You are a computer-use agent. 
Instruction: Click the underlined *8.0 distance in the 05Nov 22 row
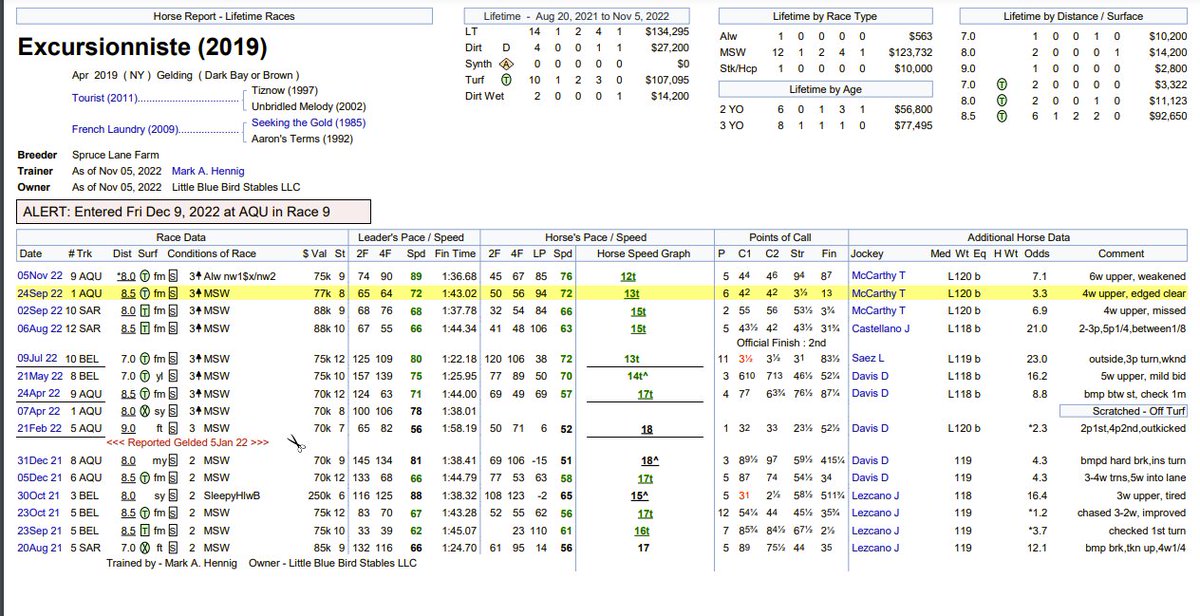tap(126, 275)
